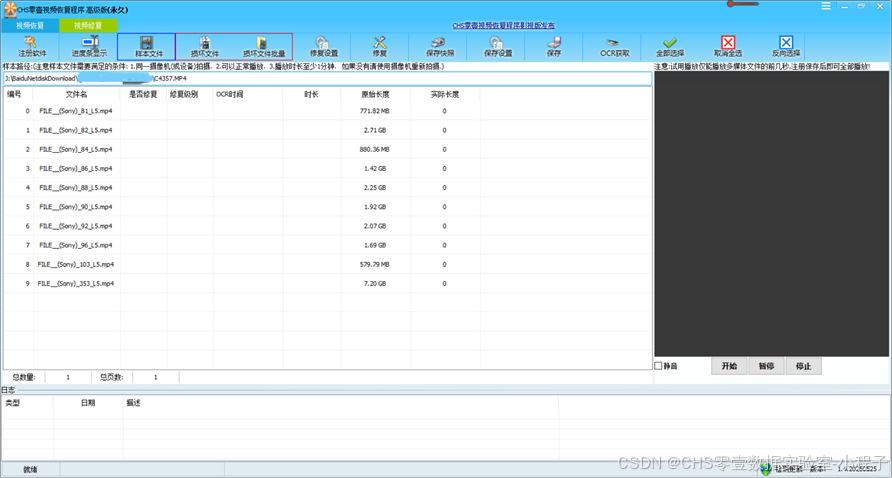Toggle the 静音 mute checkbox

click(x=658, y=366)
